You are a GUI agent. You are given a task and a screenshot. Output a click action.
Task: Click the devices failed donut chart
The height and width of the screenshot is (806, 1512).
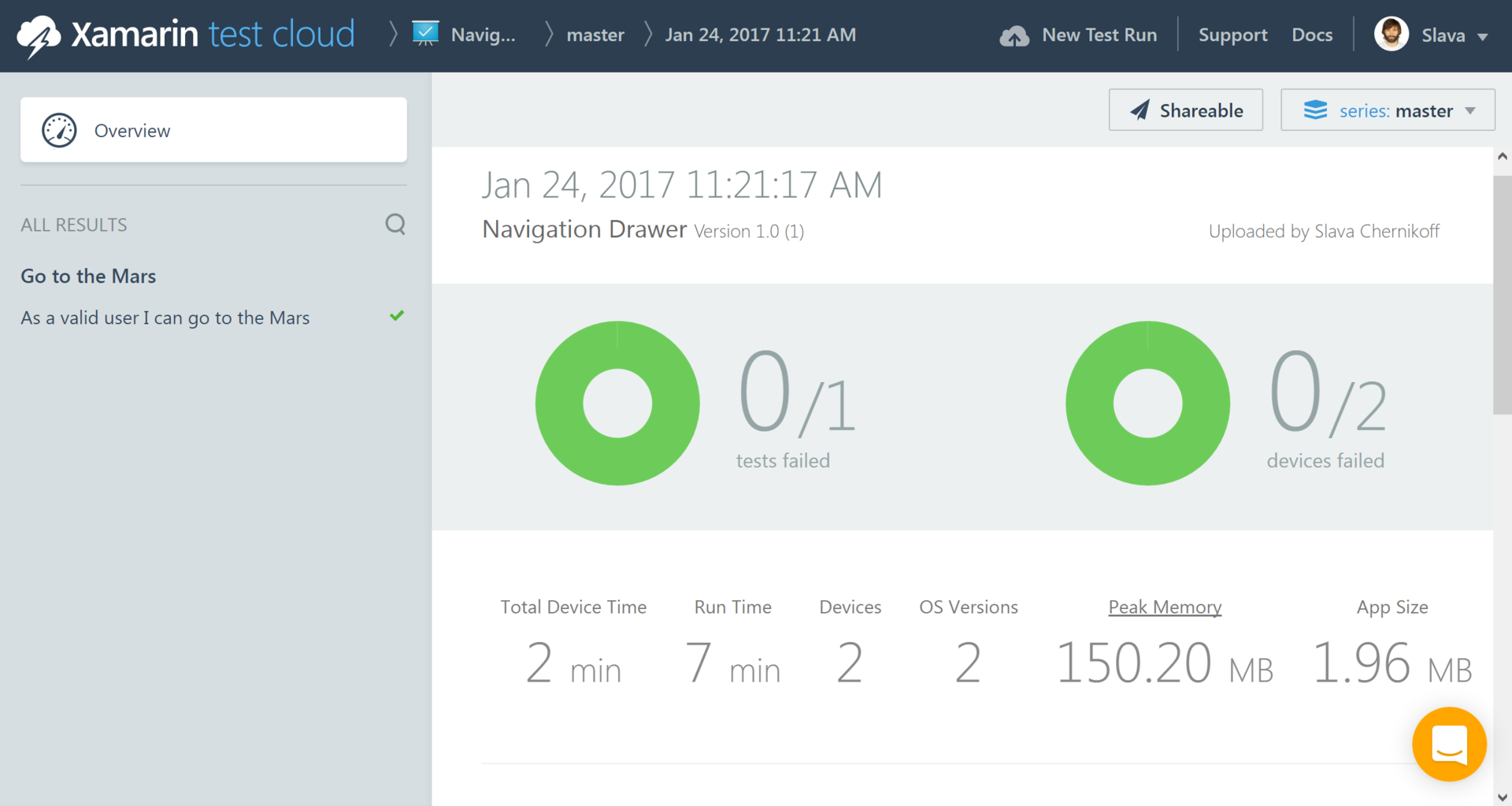pyautogui.click(x=1147, y=403)
